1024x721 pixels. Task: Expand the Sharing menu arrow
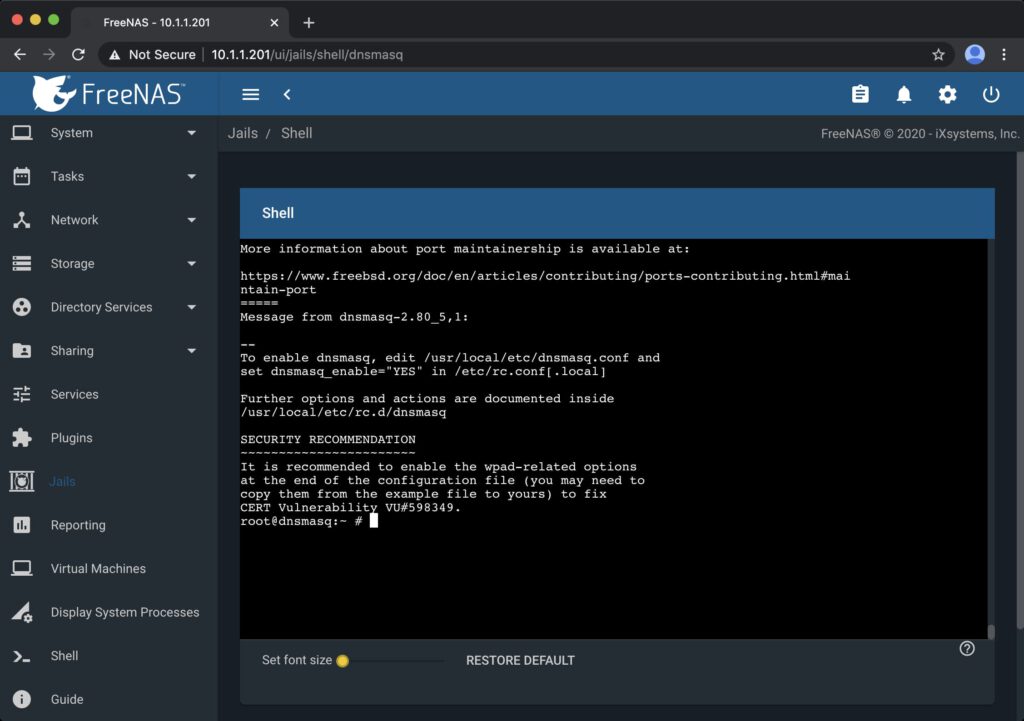191,351
